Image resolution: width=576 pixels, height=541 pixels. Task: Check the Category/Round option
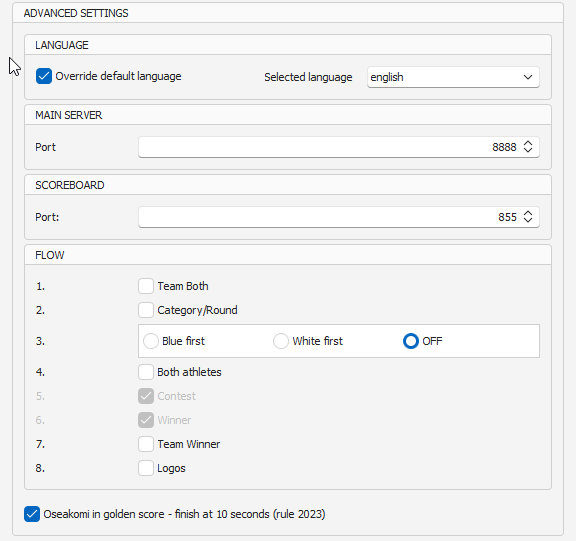[146, 310]
